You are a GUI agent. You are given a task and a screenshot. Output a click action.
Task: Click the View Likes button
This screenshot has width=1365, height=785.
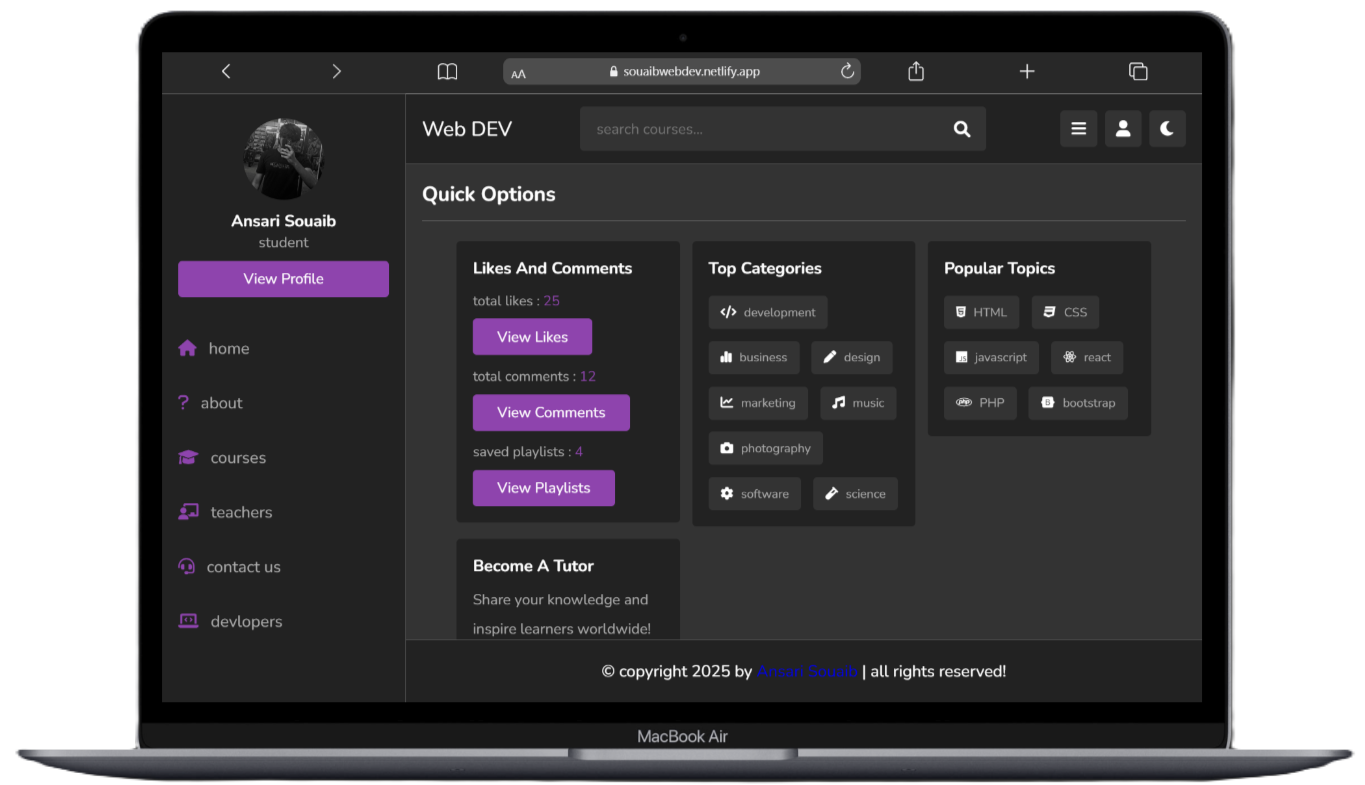[532, 337]
